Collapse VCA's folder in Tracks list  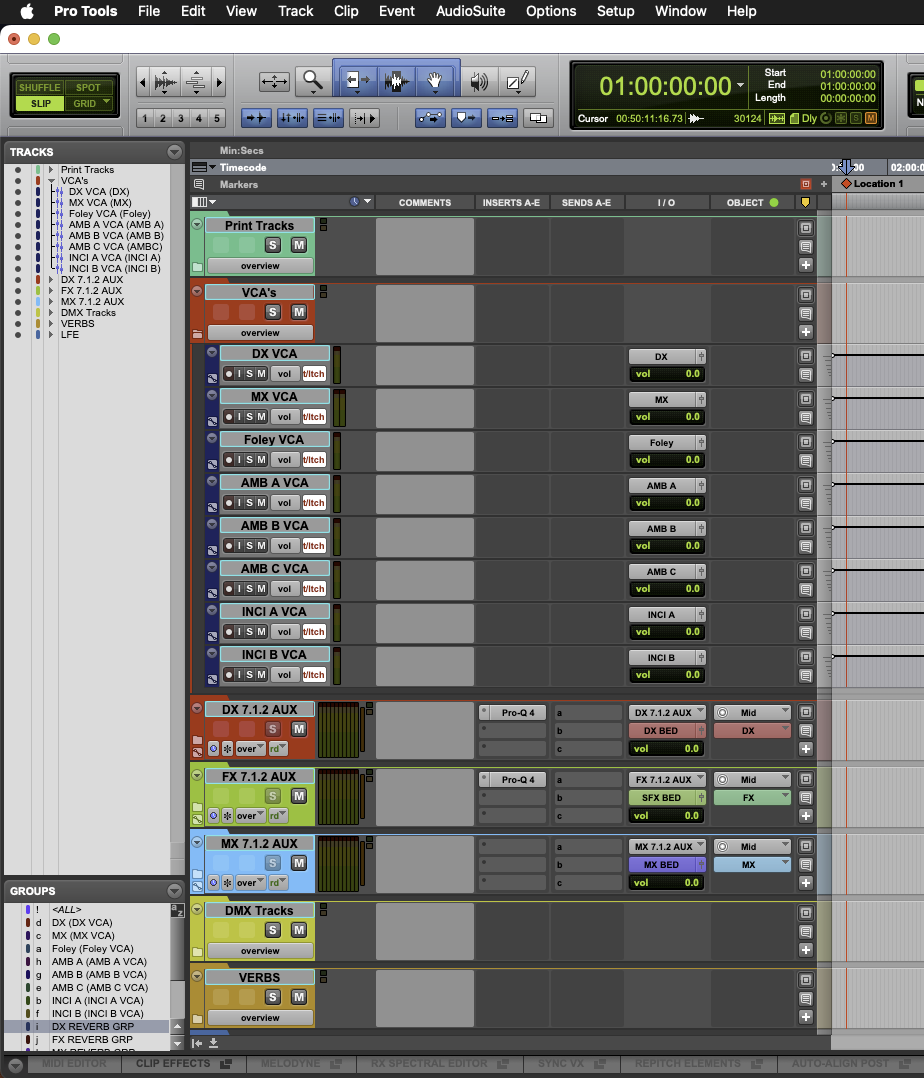tap(51, 181)
